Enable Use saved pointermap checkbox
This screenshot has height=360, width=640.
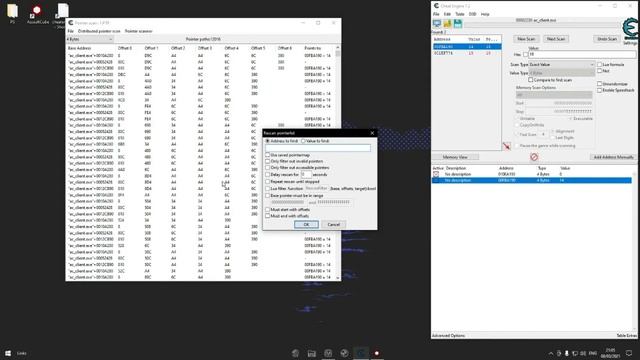pos(268,155)
